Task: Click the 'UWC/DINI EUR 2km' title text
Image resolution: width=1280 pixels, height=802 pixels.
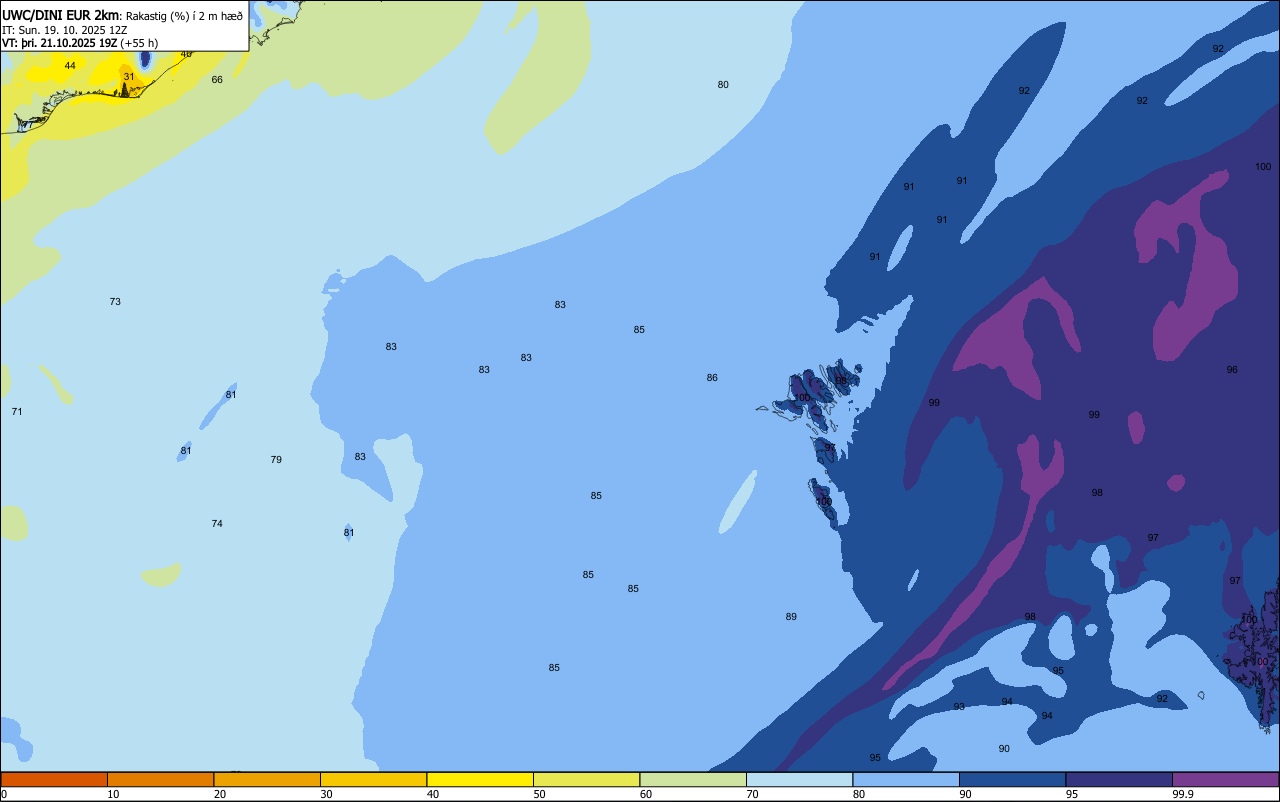Action: [x=61, y=15]
